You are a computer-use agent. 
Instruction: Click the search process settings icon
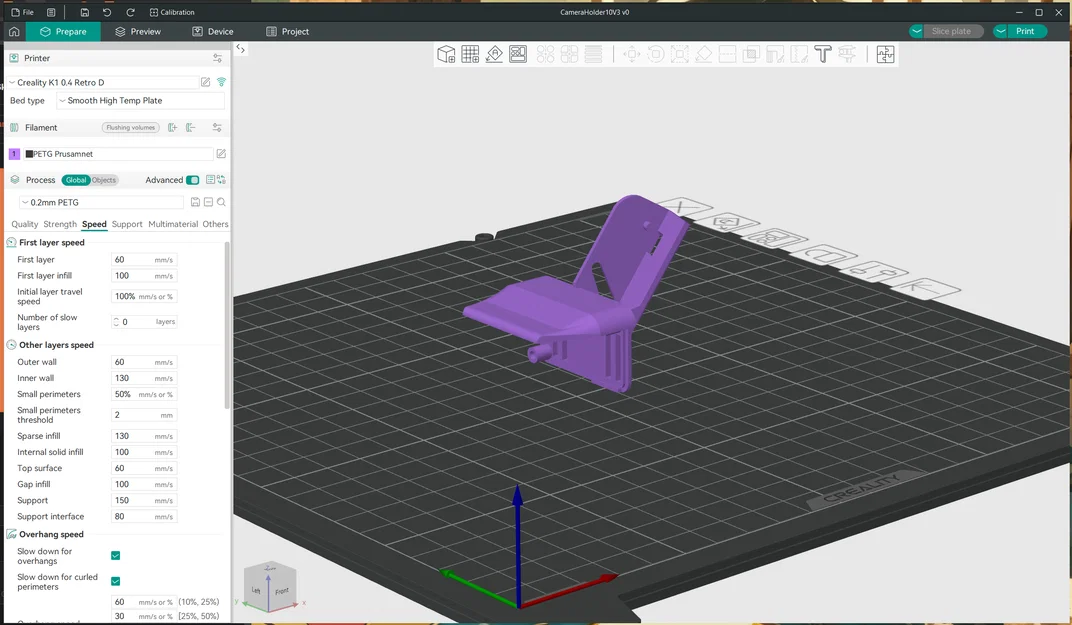[222, 202]
